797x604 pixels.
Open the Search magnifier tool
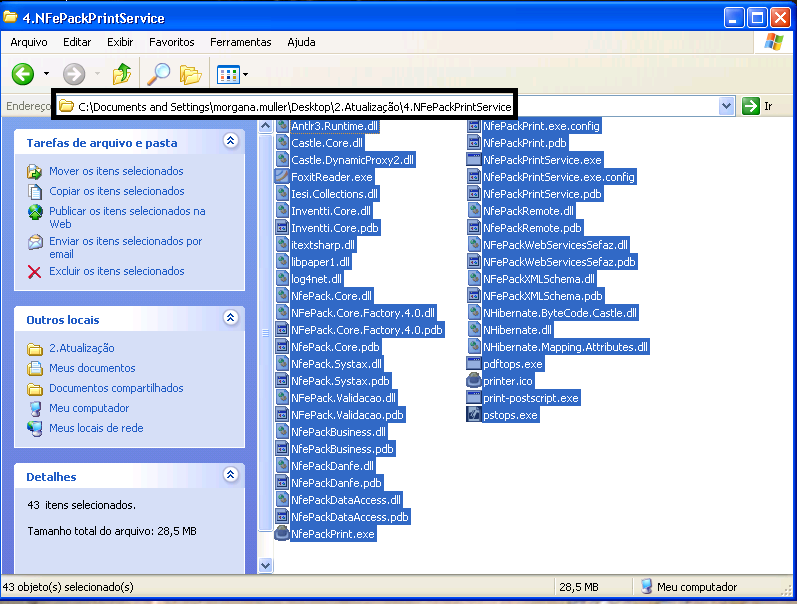pyautogui.click(x=158, y=74)
